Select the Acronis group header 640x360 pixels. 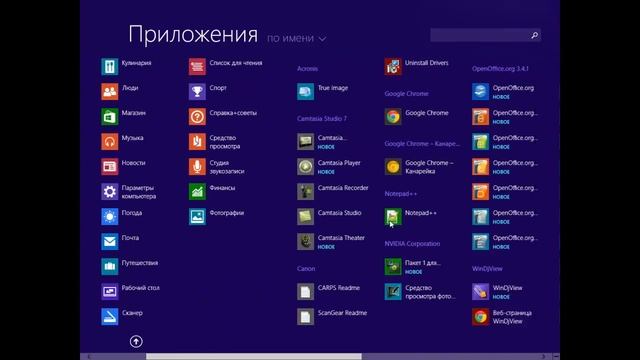tap(307, 69)
